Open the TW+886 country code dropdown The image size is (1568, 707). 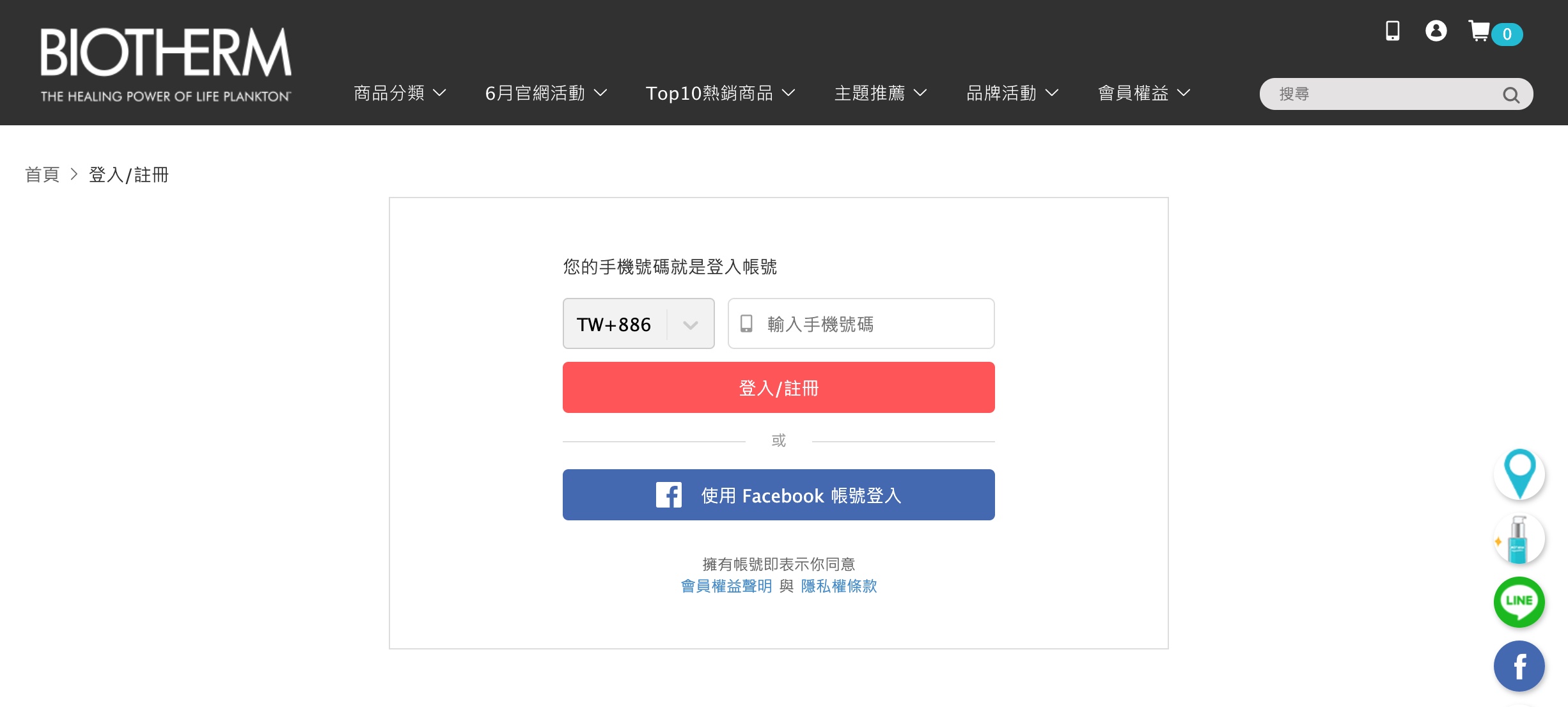click(638, 324)
